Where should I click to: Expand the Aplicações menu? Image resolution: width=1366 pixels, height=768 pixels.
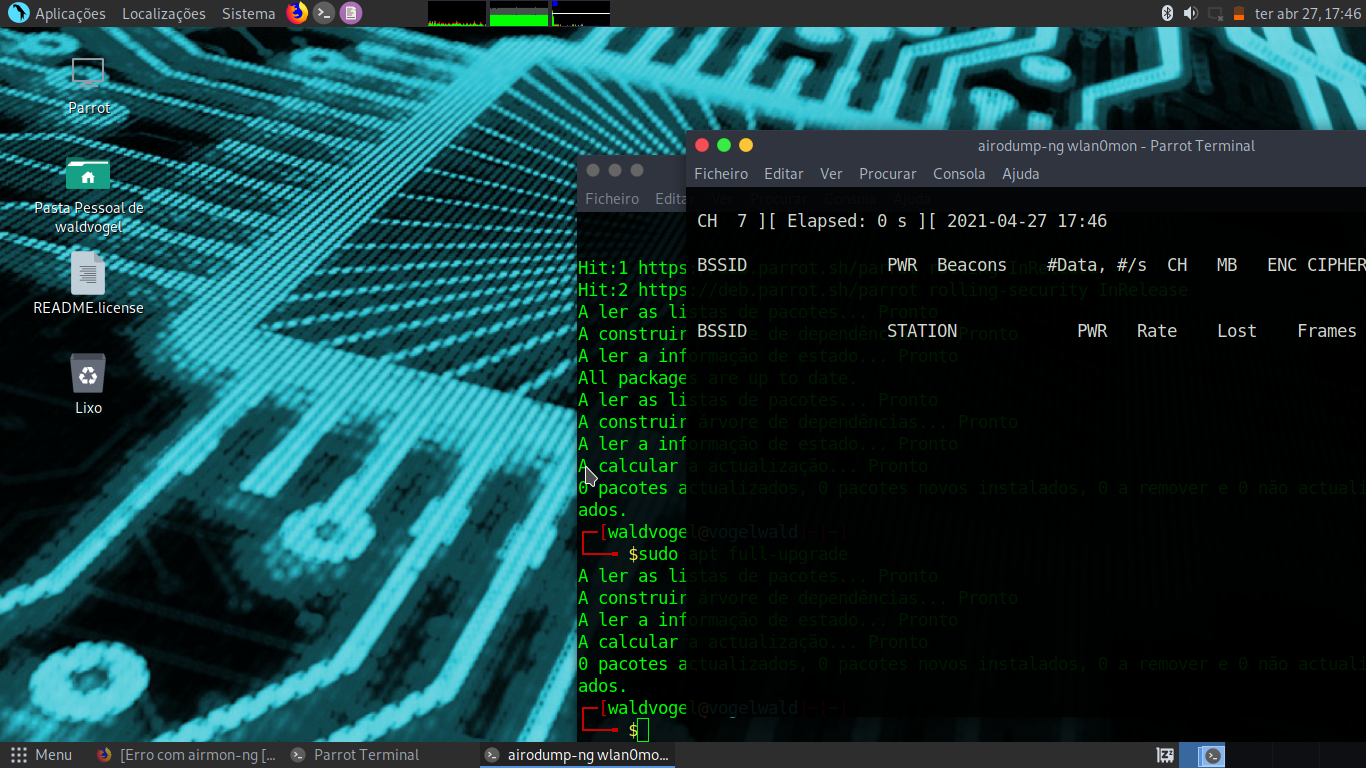pos(58,13)
